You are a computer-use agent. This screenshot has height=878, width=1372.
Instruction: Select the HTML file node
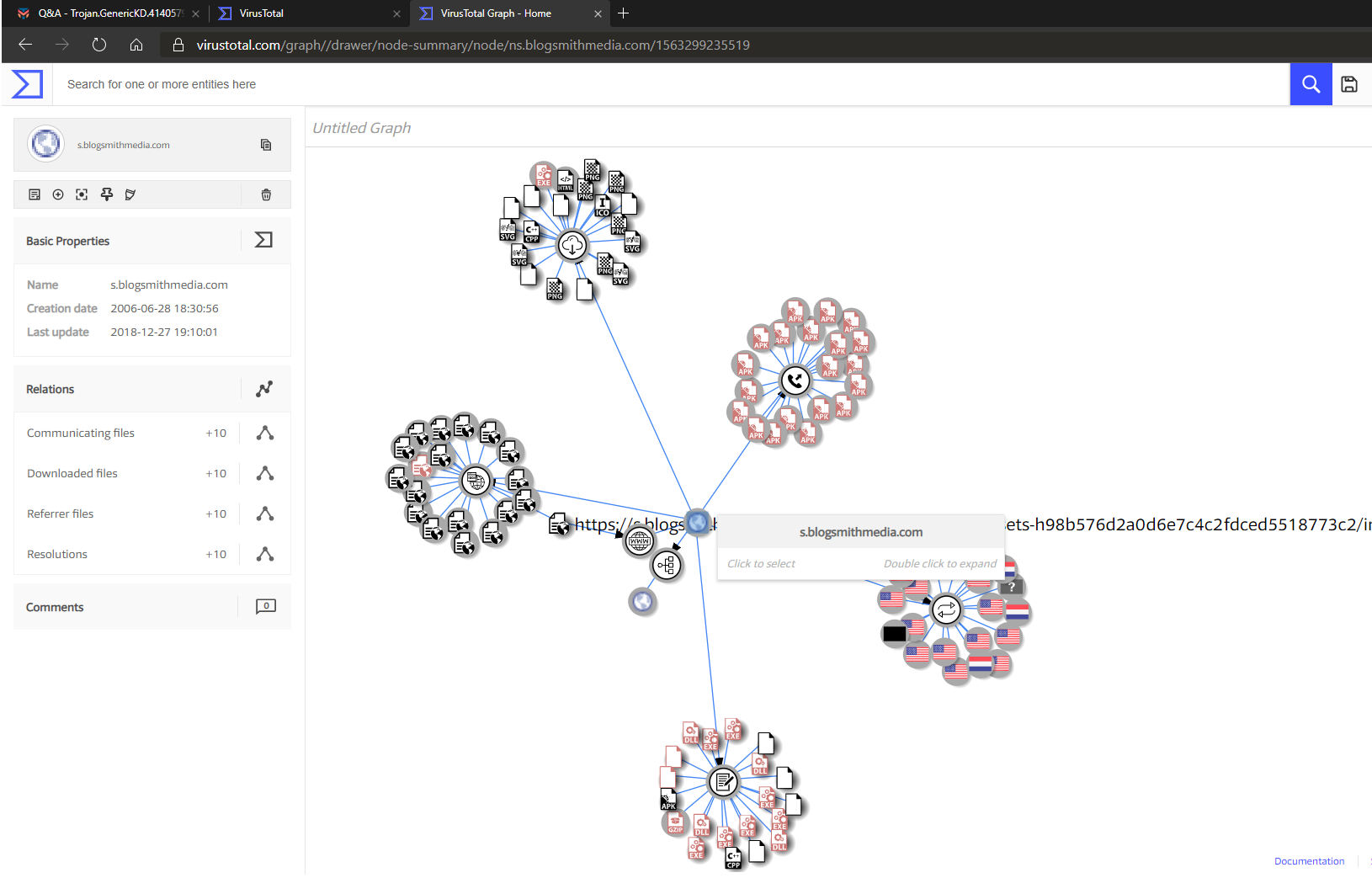tap(566, 181)
